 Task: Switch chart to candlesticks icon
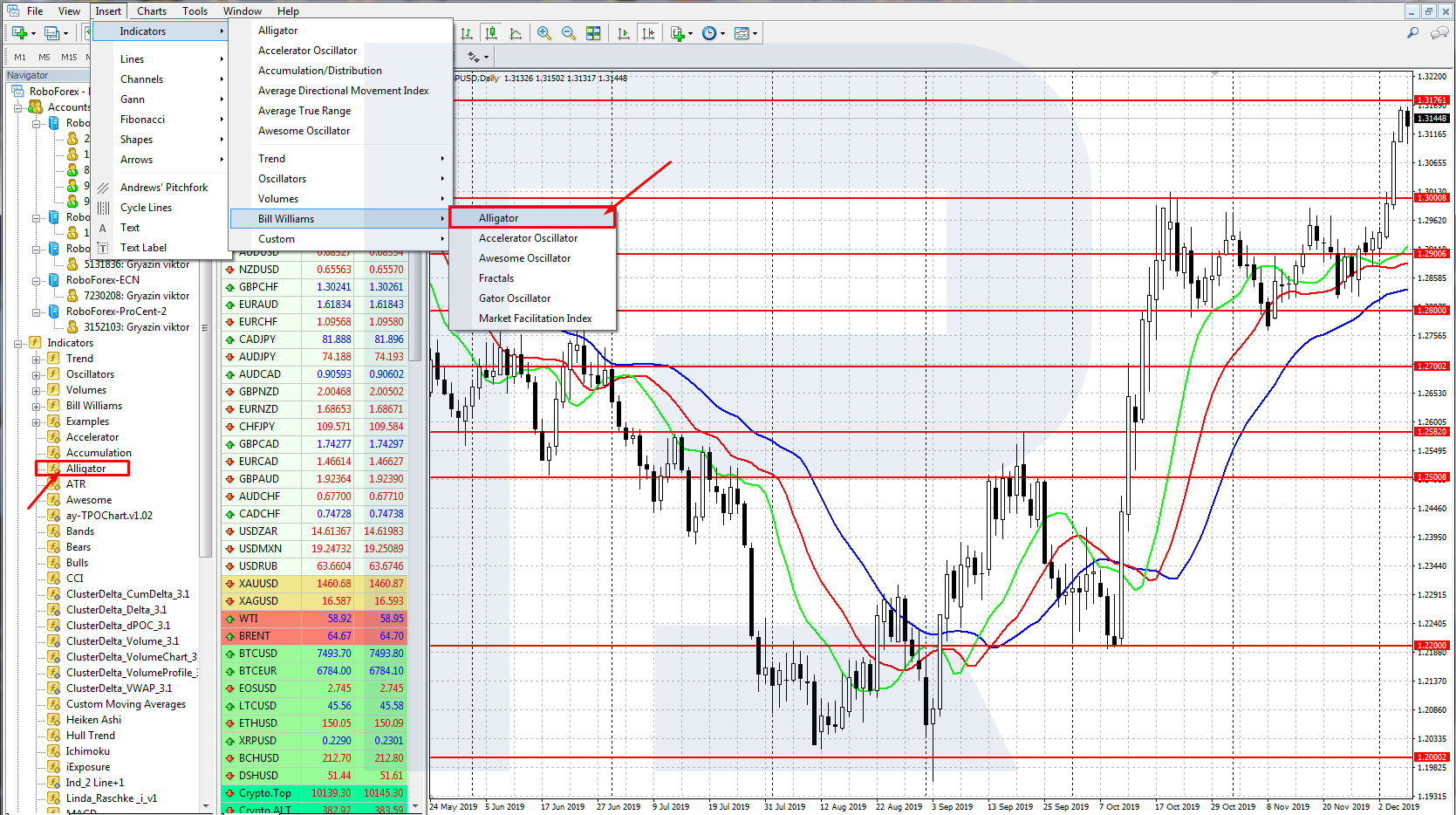coord(491,33)
